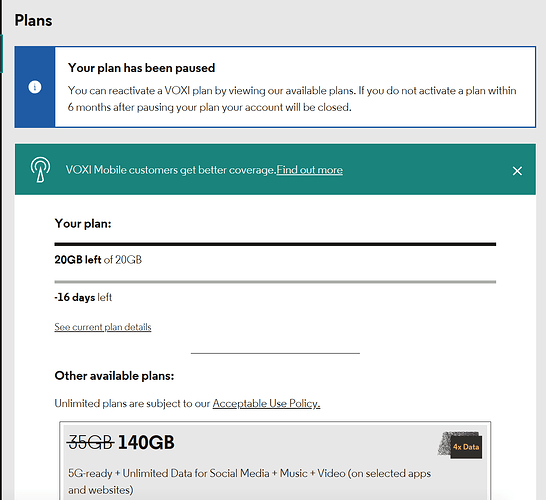
Task: Click the coverage antenna icon
Action: [x=40, y=169]
